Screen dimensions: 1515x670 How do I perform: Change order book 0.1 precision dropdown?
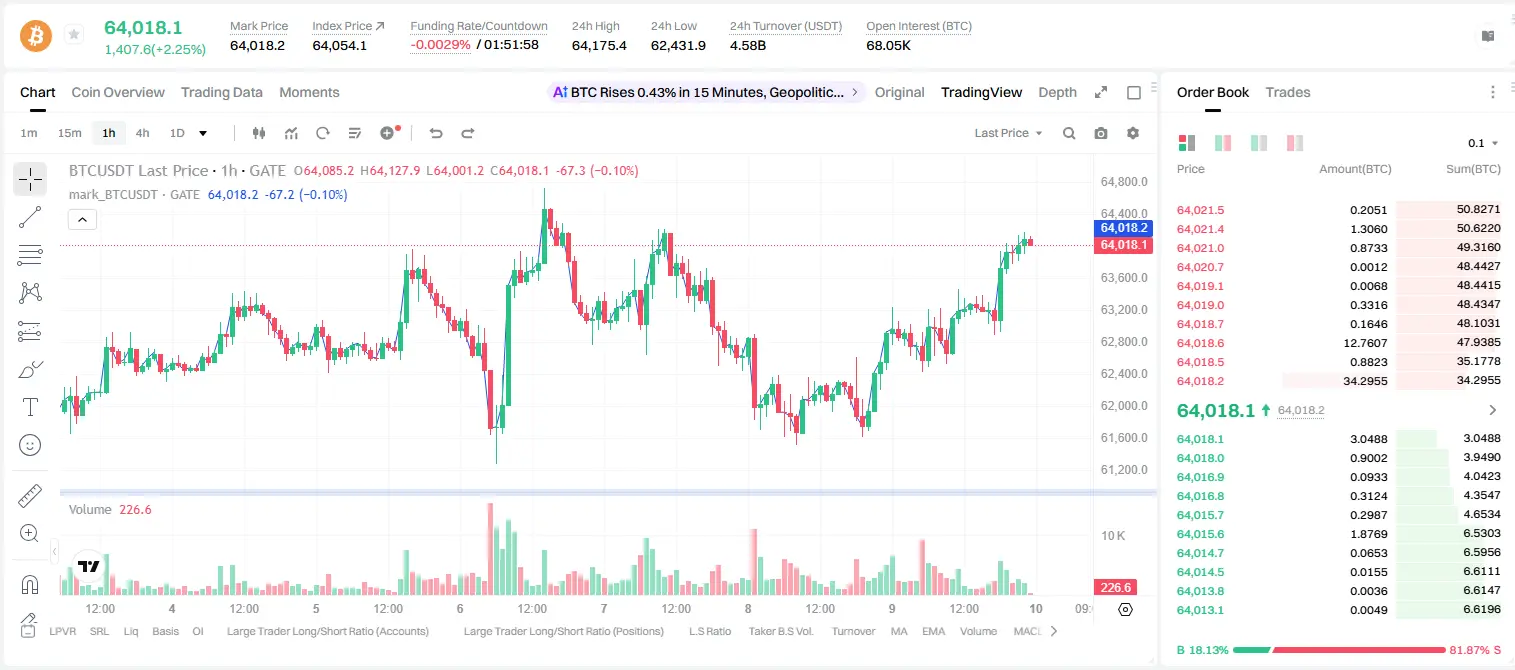coord(1483,143)
